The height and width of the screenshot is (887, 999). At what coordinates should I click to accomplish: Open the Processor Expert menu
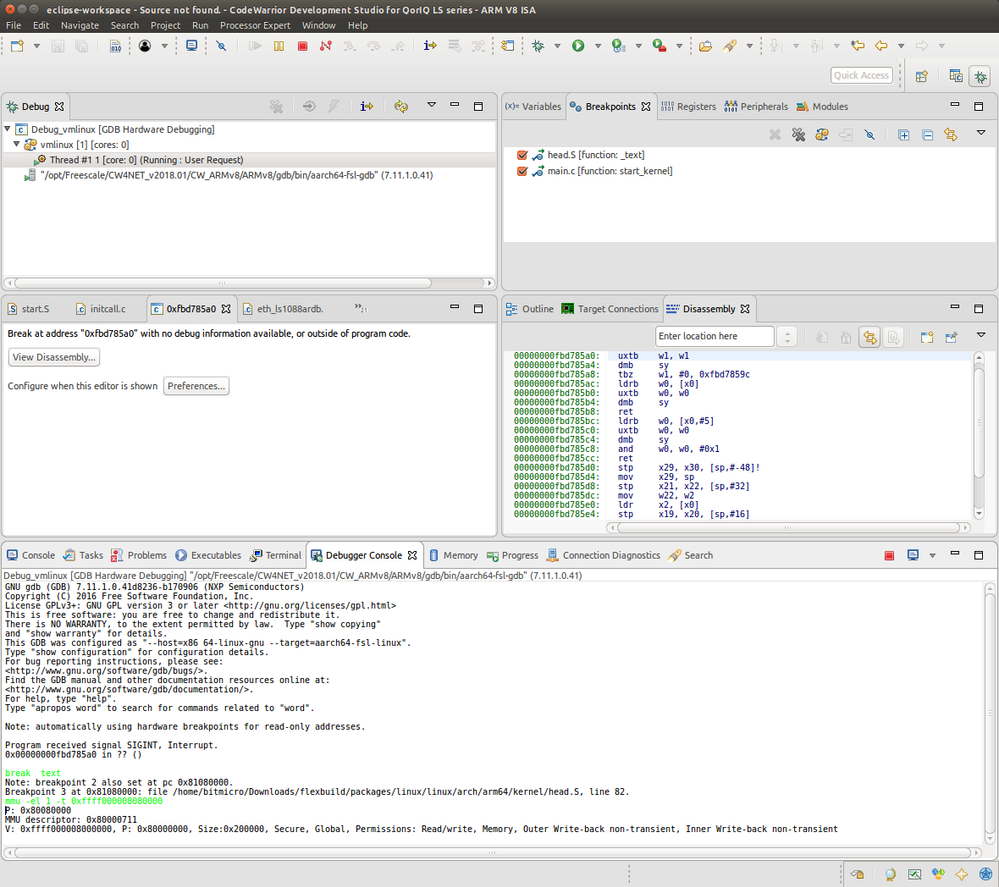pyautogui.click(x=255, y=25)
